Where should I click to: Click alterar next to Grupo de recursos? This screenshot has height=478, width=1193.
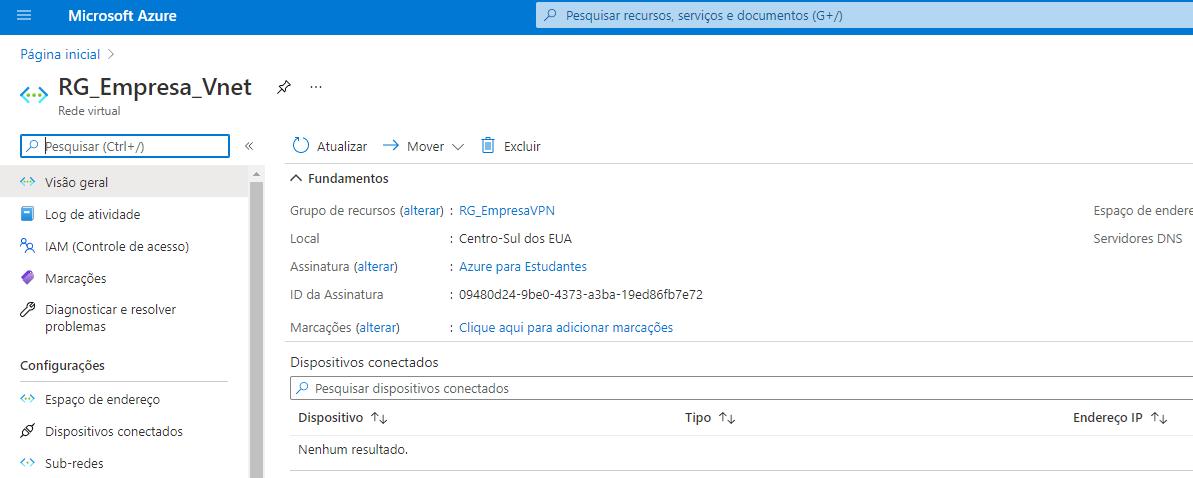click(x=422, y=211)
